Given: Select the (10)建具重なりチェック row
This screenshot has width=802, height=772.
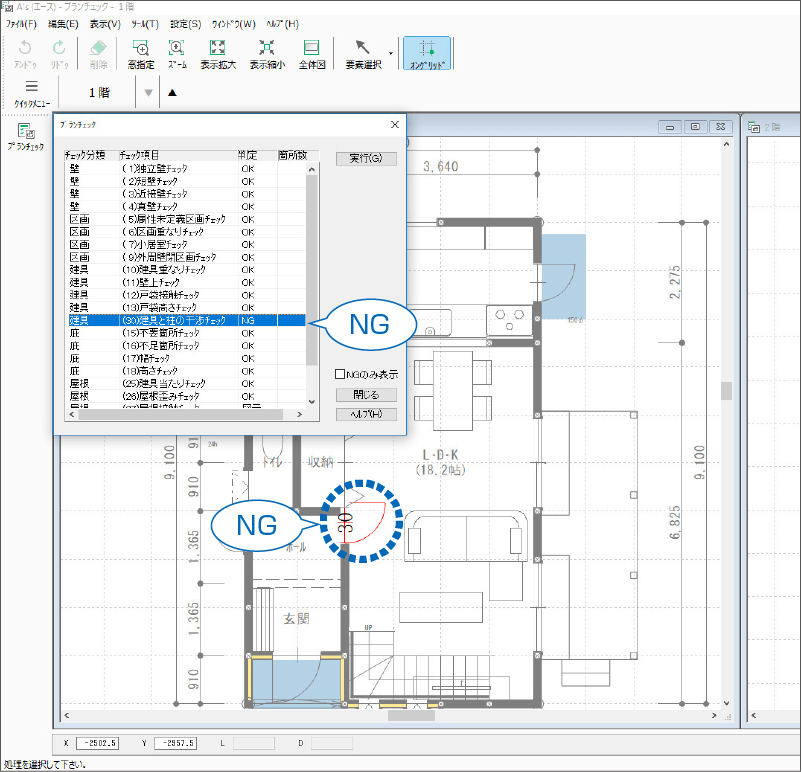Looking at the screenshot, I should click(186, 270).
